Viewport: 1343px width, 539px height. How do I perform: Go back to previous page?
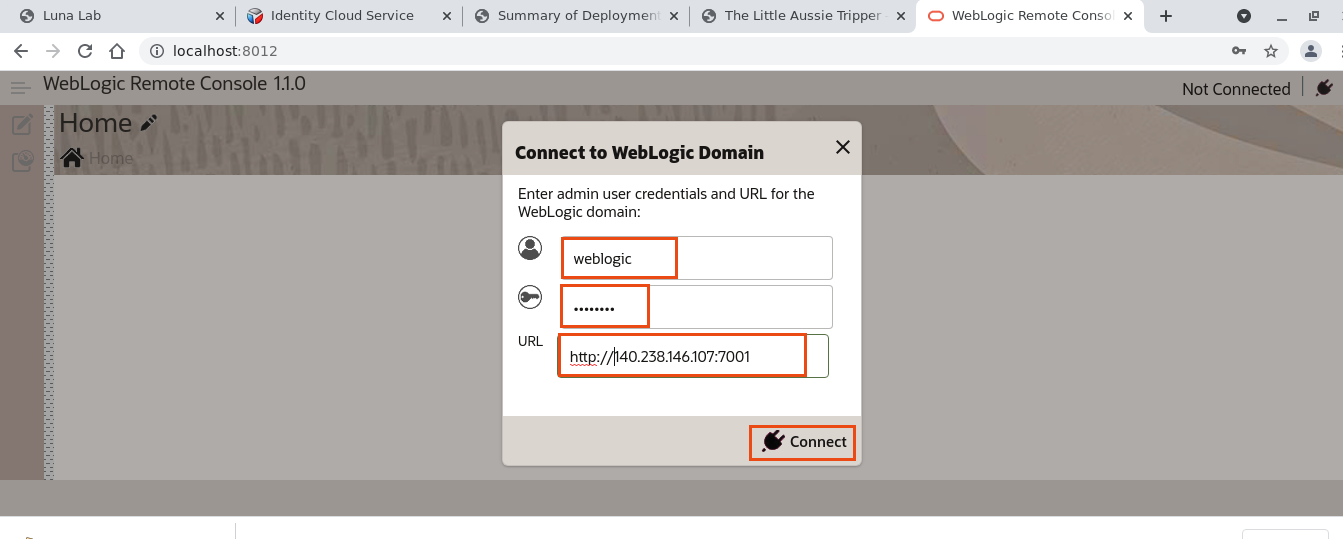[20, 51]
